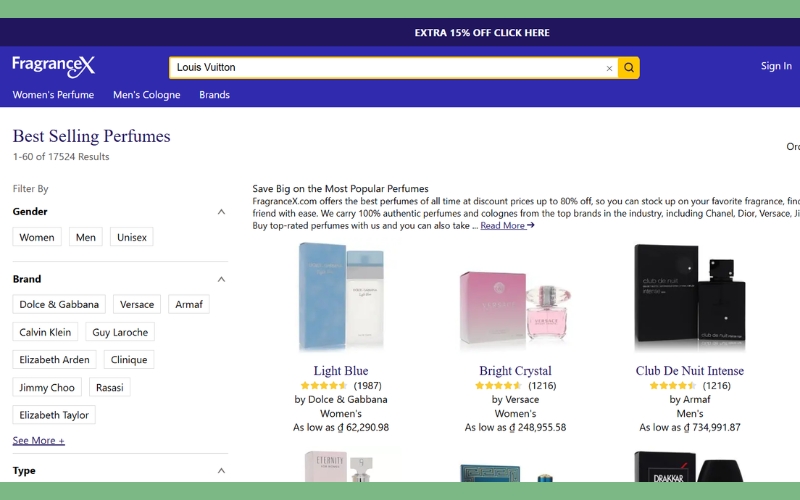Click the Extra 15% Off banner
The height and width of the screenshot is (500, 800).
(482, 33)
